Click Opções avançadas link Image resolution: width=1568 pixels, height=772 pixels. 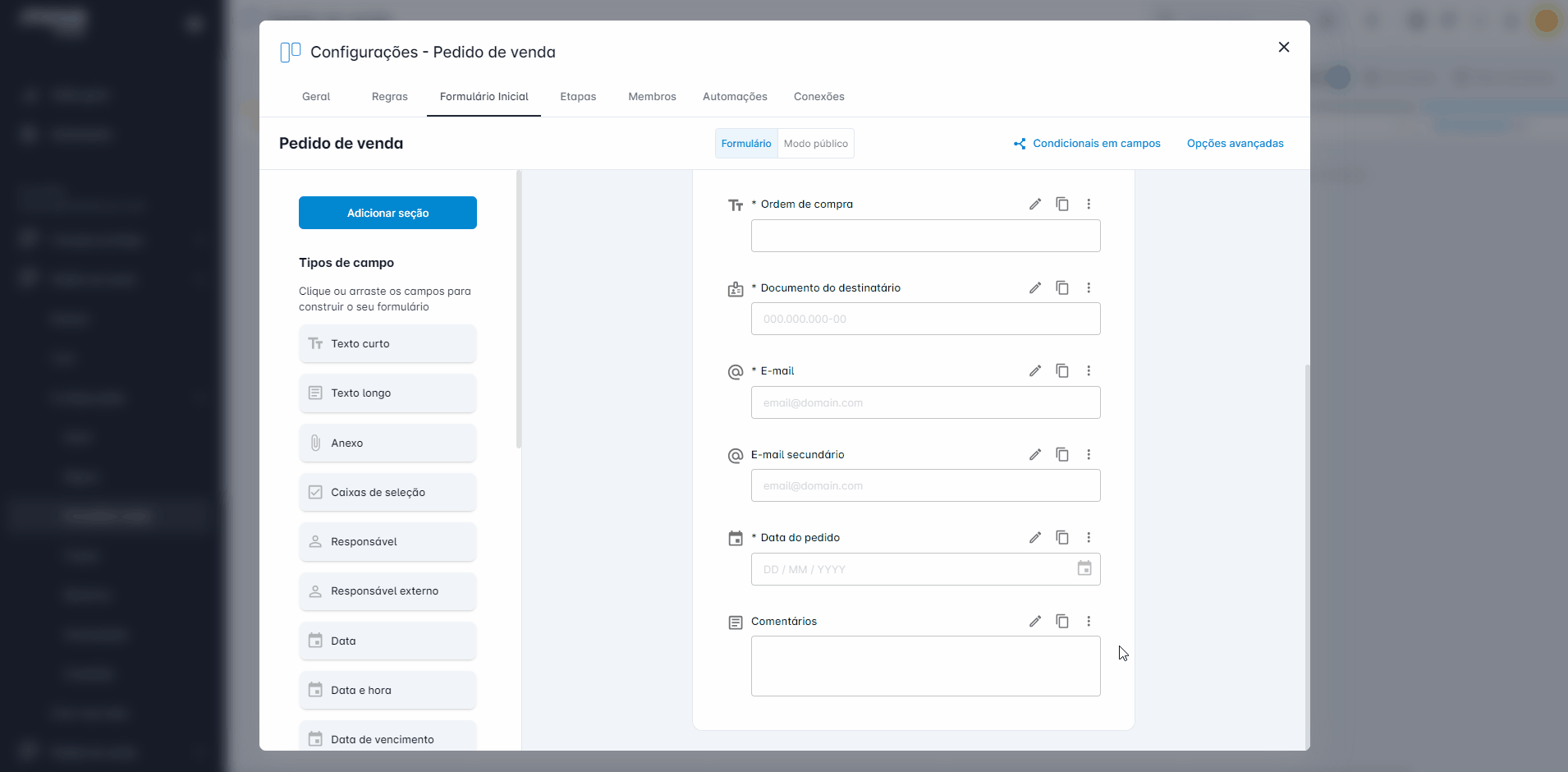(1235, 144)
